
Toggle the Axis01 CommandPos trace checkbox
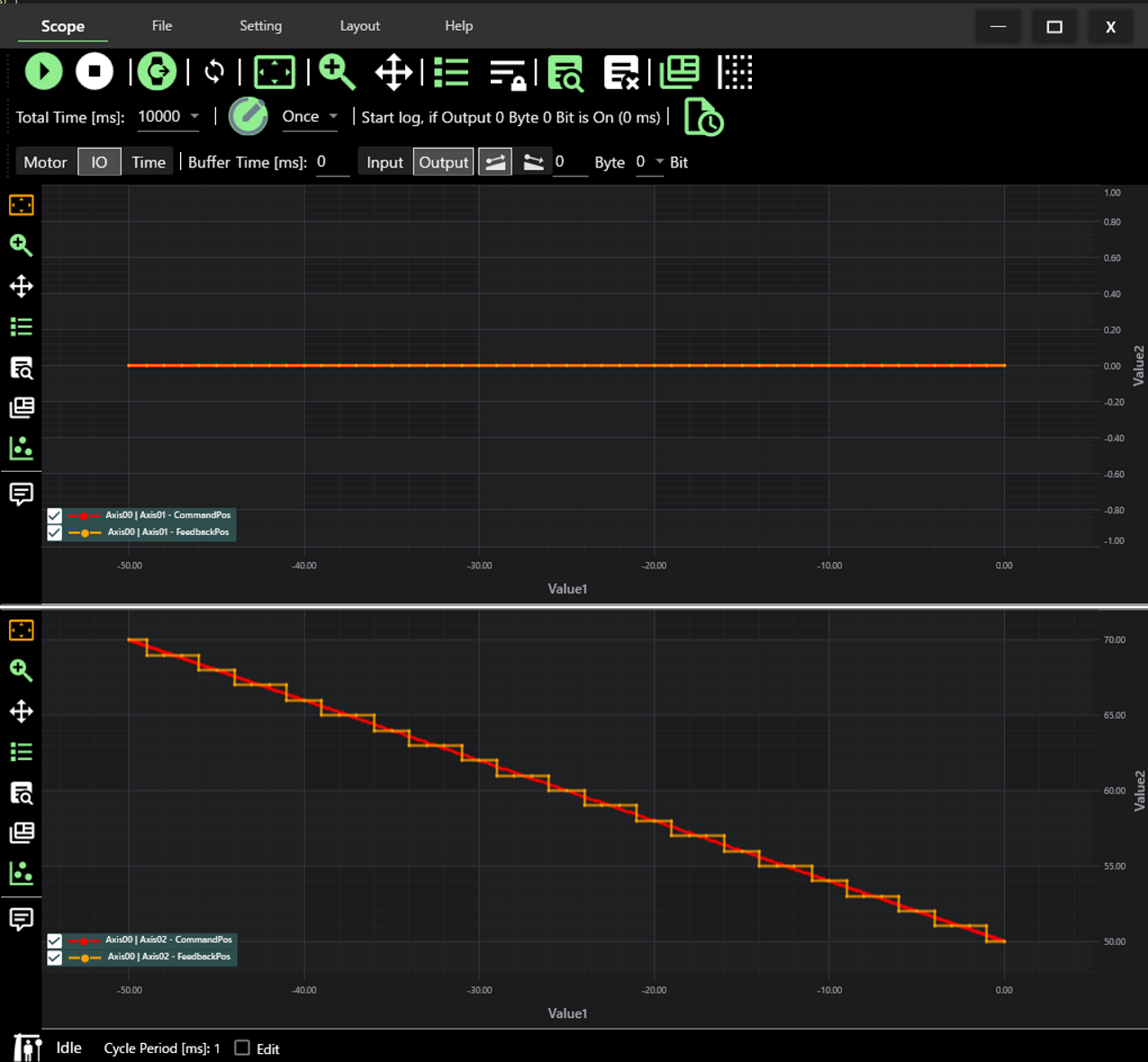[54, 515]
